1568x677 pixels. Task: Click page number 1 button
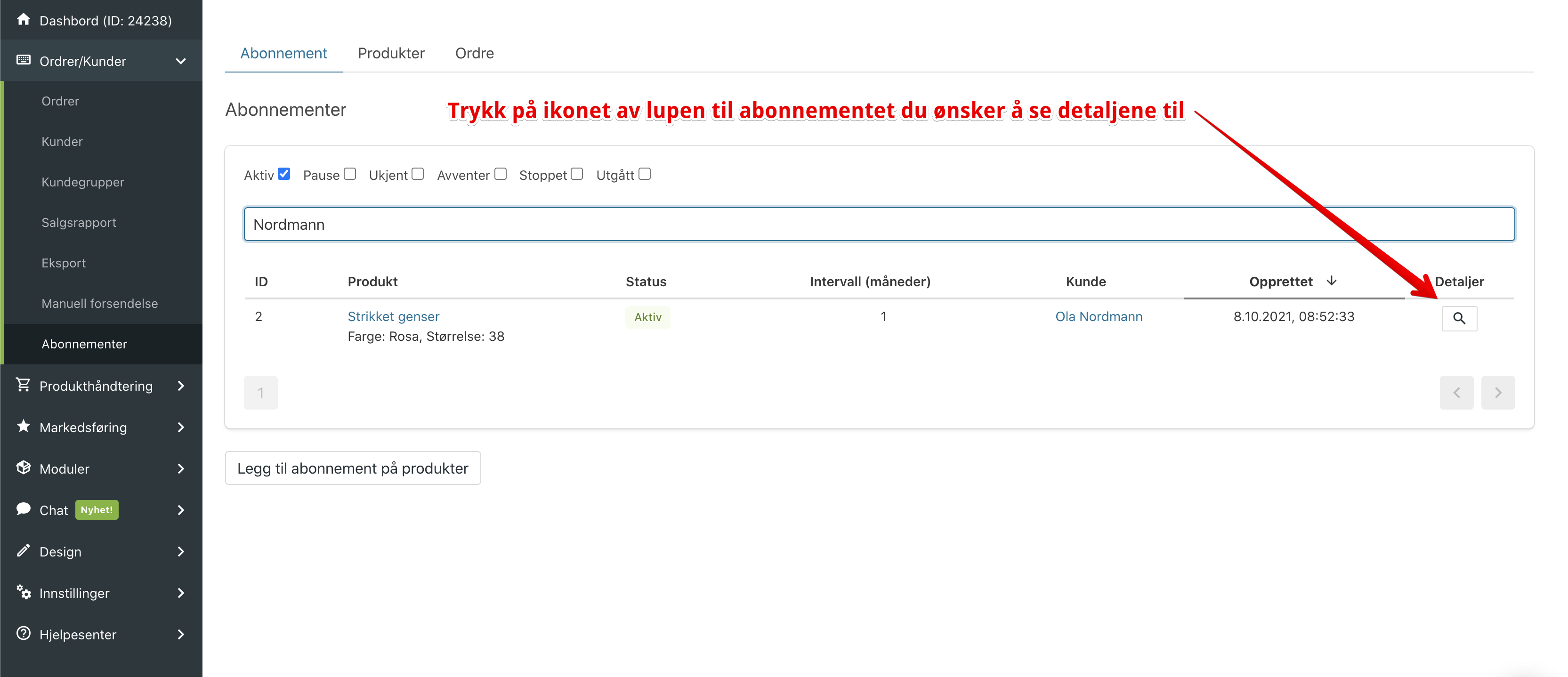pos(260,393)
